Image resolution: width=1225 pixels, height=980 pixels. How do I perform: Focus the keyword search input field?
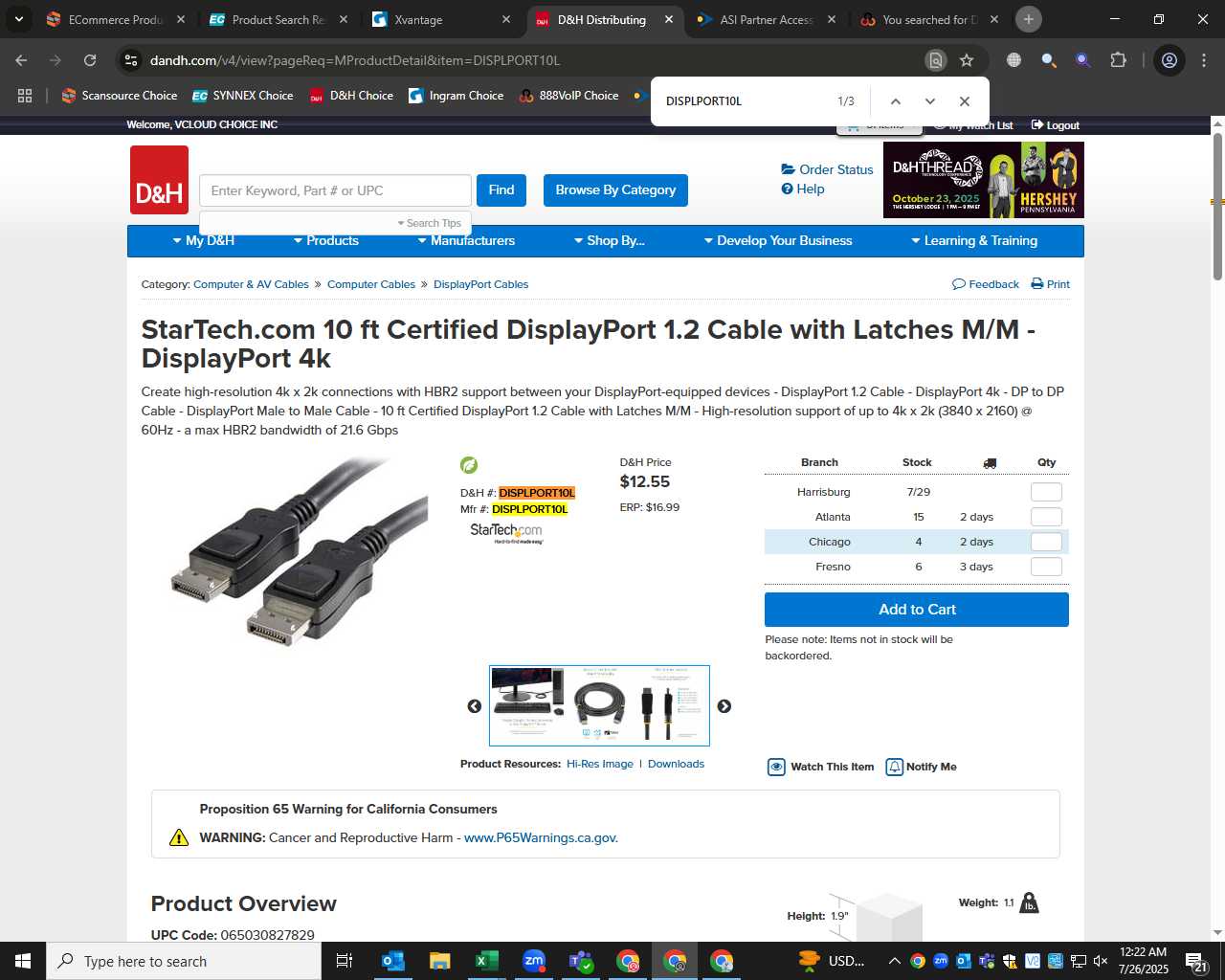click(x=335, y=190)
